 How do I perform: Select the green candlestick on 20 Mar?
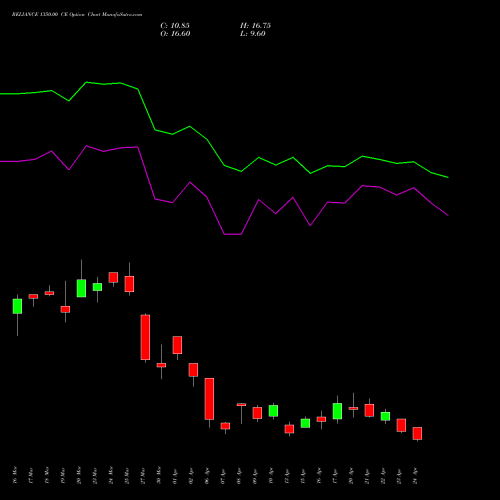click(81, 288)
